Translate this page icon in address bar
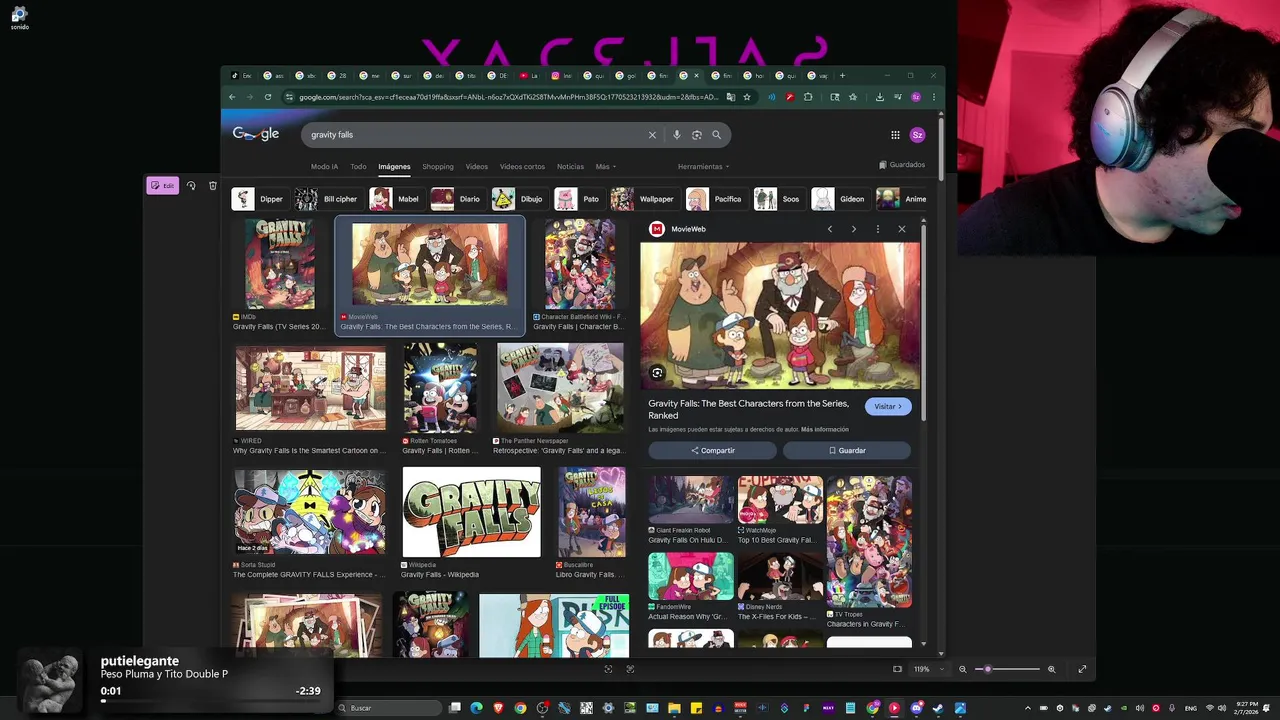 coord(731,97)
